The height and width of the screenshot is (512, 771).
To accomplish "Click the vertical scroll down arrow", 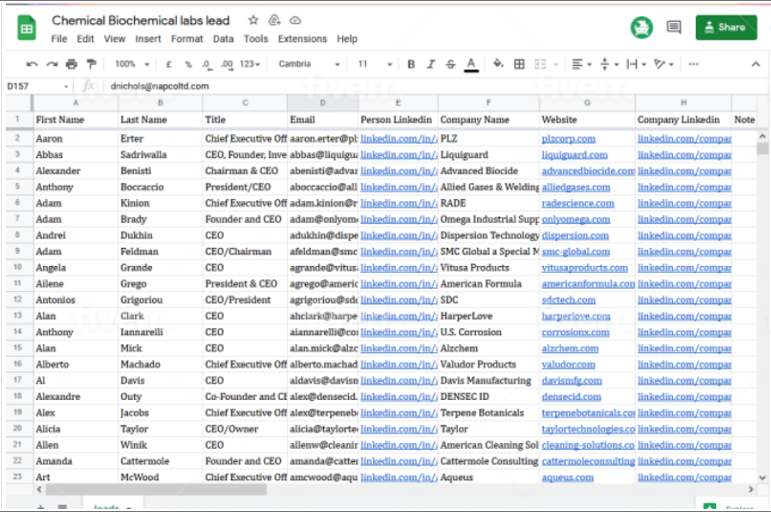I will click(x=762, y=477).
